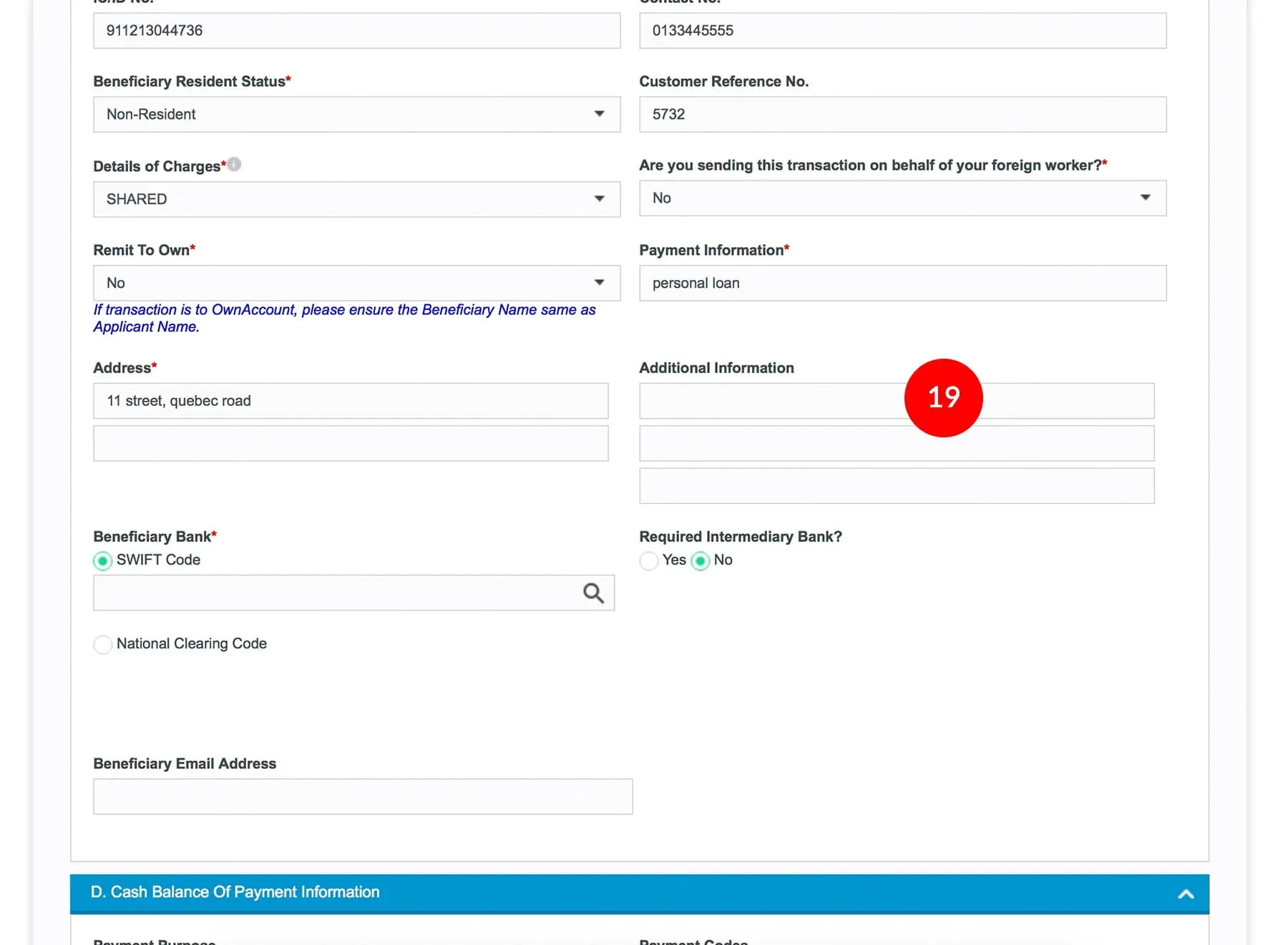
Task: Click the Payment Information text field
Action: click(902, 283)
